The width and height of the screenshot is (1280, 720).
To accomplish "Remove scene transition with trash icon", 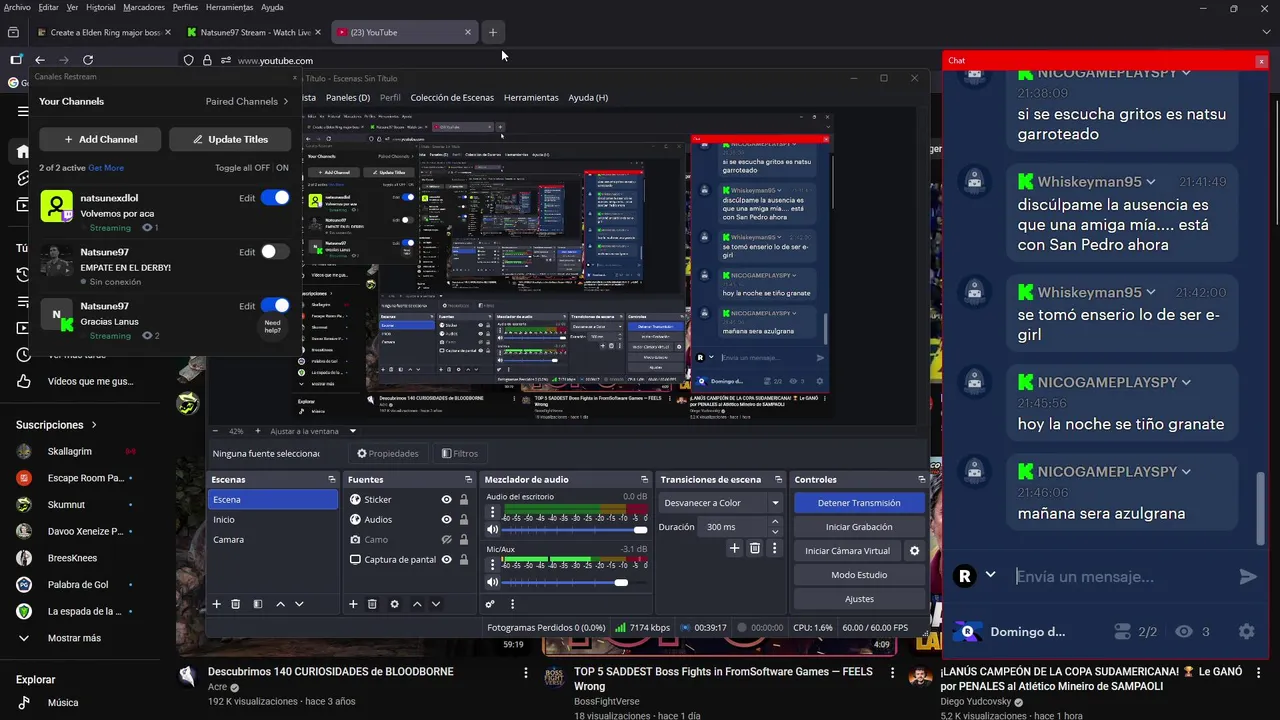I will 755,548.
